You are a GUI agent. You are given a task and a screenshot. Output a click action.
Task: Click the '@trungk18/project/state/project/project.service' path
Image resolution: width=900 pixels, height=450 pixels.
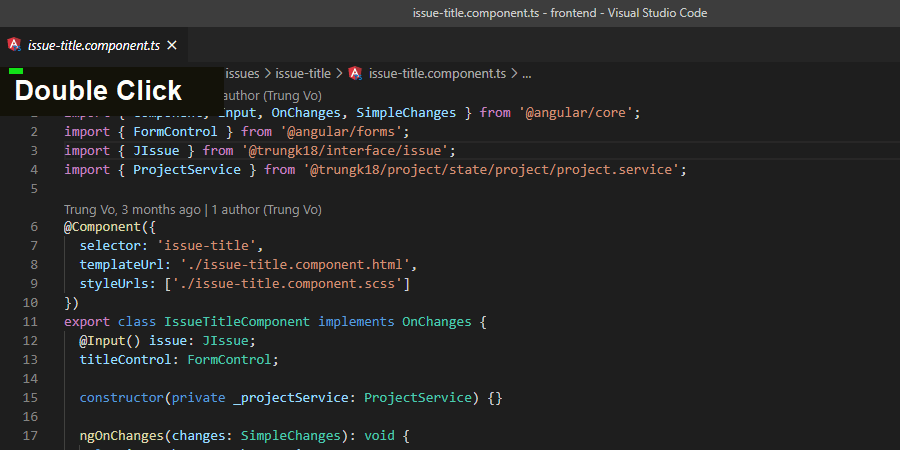[491, 170]
